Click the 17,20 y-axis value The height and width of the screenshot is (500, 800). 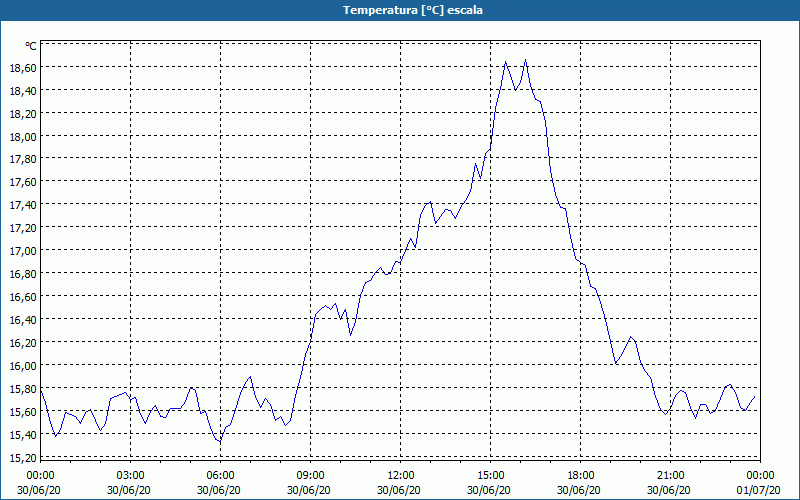point(23,228)
